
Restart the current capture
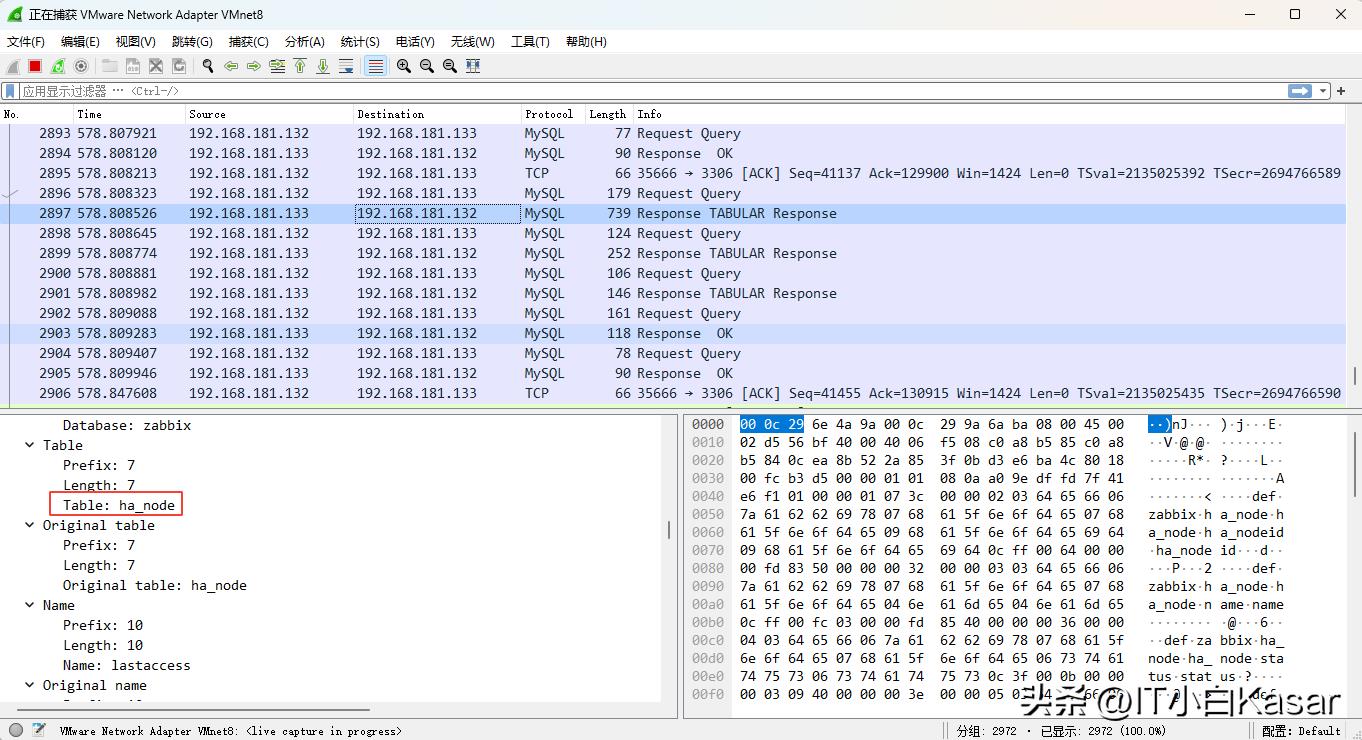click(x=58, y=66)
